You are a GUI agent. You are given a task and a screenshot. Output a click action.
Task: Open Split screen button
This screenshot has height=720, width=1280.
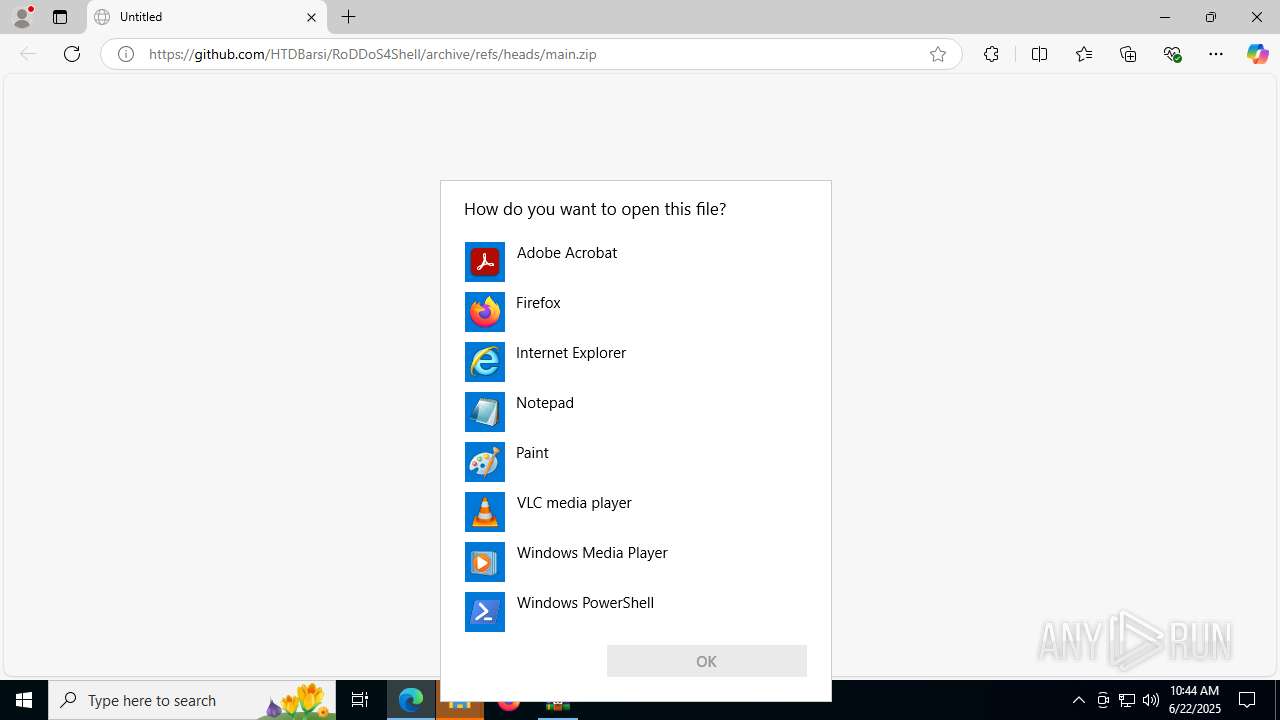(x=1039, y=54)
